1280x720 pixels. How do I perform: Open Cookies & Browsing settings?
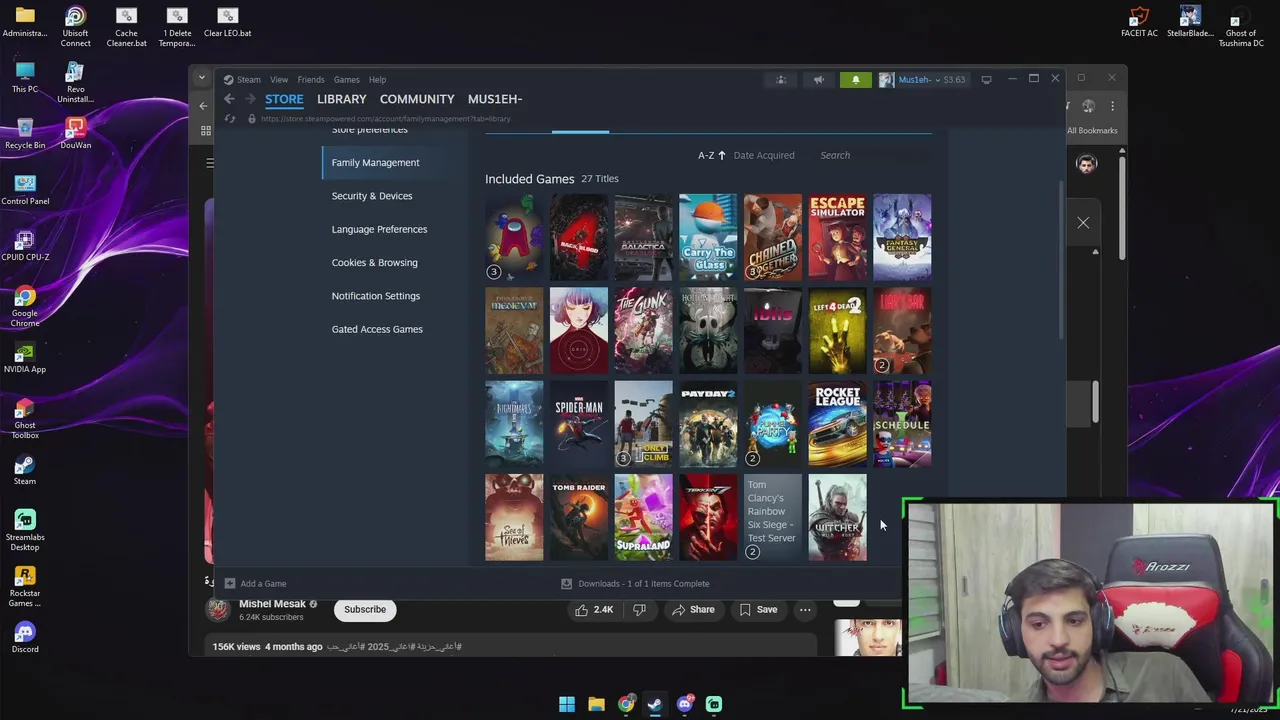coord(375,262)
